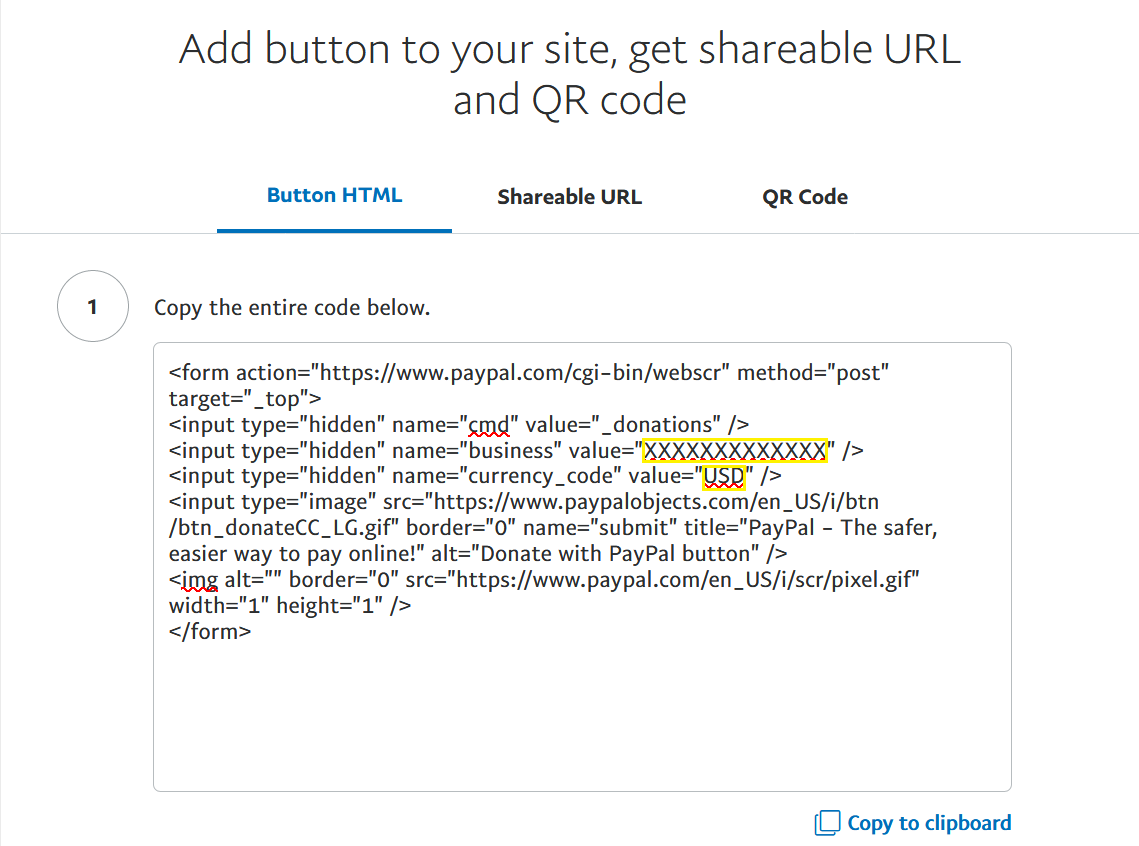This screenshot has height=846, width=1139.
Task: Click the "target="_top">" code line
Action: pyautogui.click(x=245, y=399)
